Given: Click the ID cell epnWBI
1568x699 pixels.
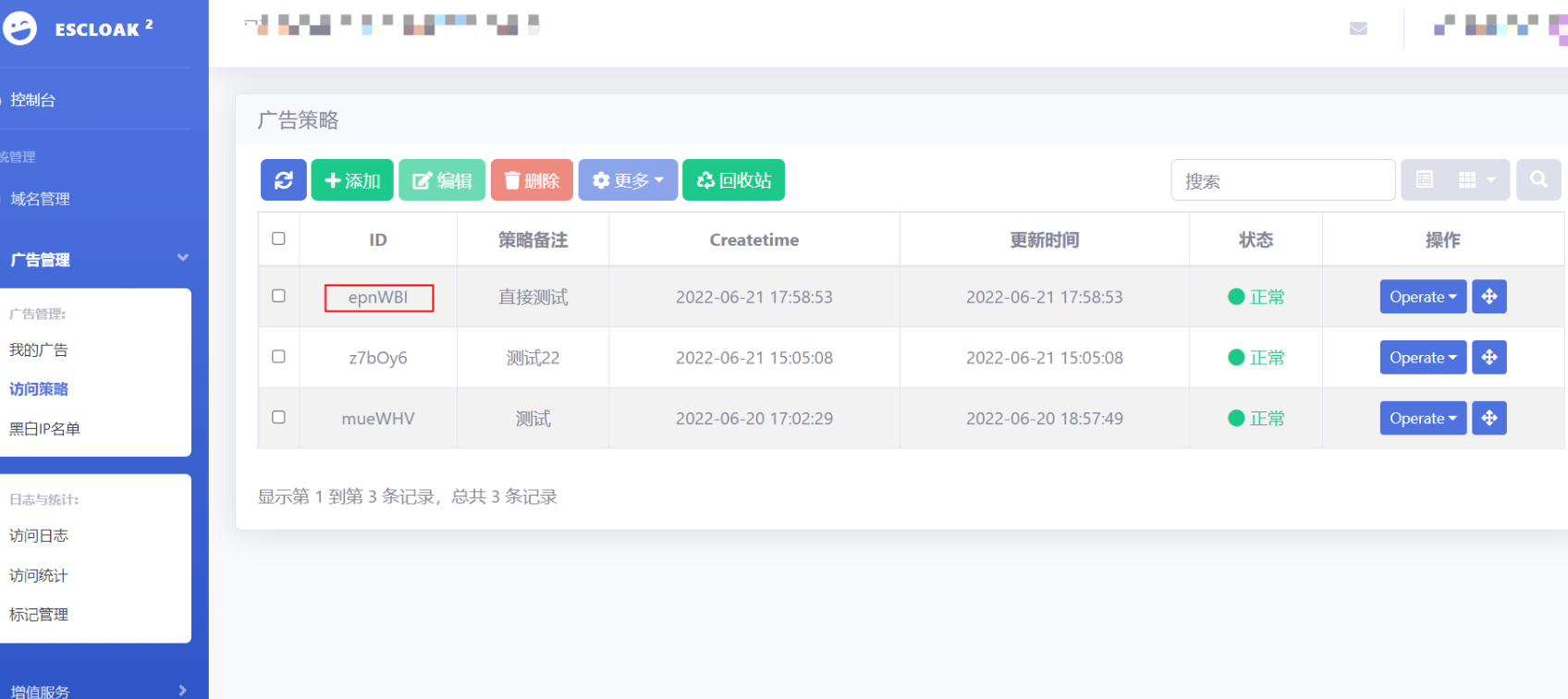Looking at the screenshot, I should coord(378,298).
